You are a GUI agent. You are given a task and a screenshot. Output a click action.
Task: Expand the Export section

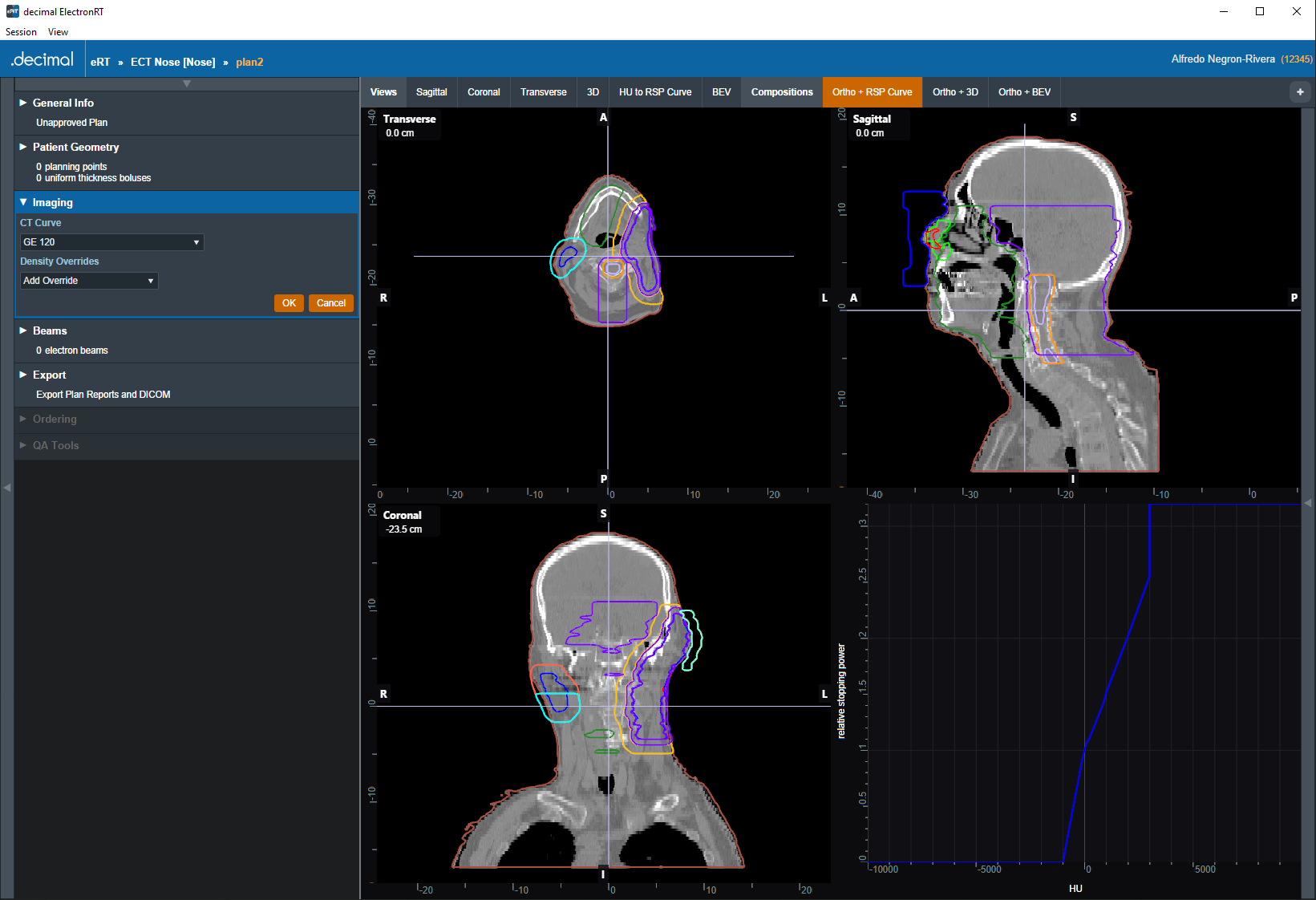pyautogui.click(x=49, y=375)
